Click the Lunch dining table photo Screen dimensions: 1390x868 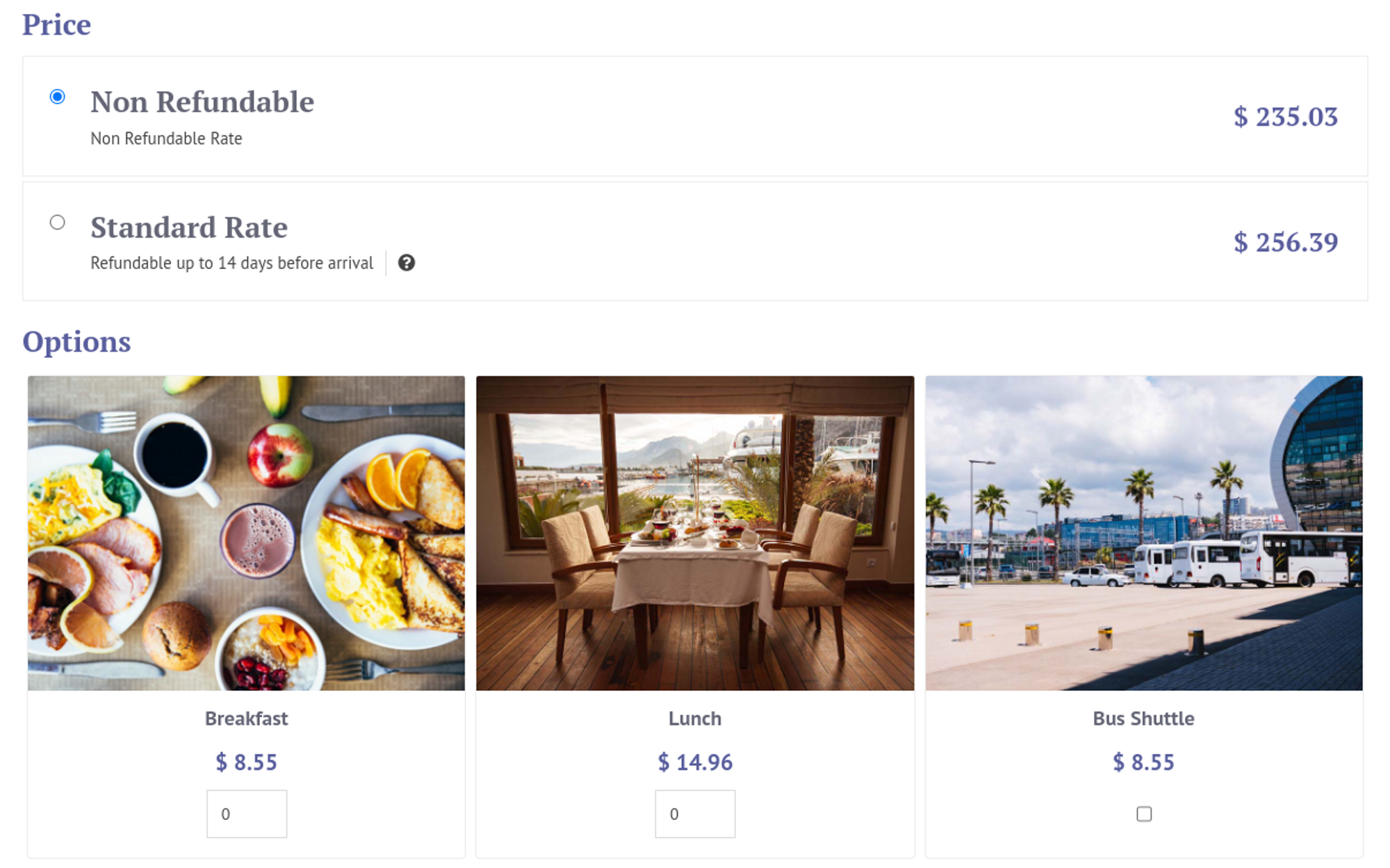pyautogui.click(x=695, y=533)
